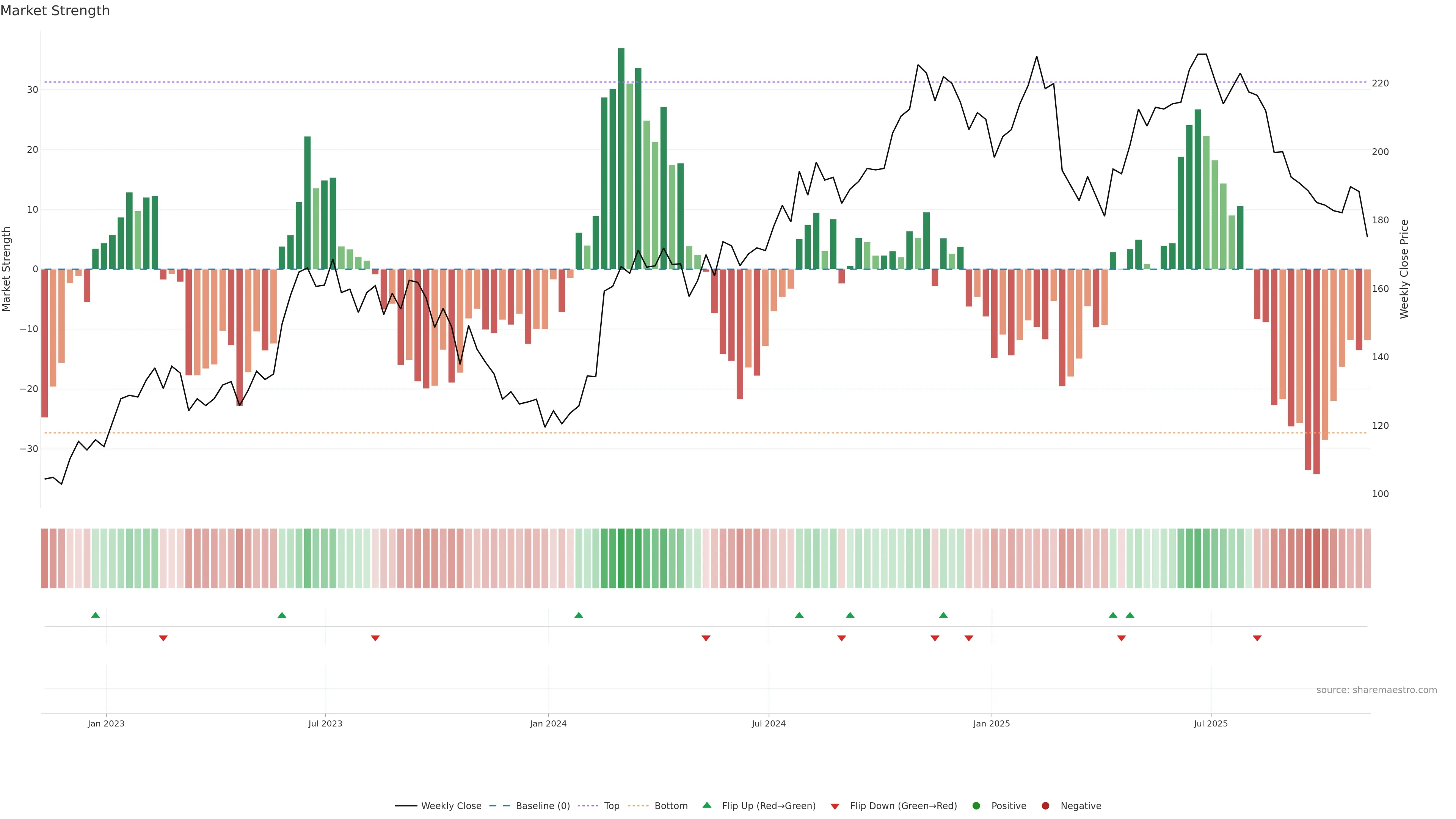Click the red Negative circle legend icon

(x=1045, y=806)
